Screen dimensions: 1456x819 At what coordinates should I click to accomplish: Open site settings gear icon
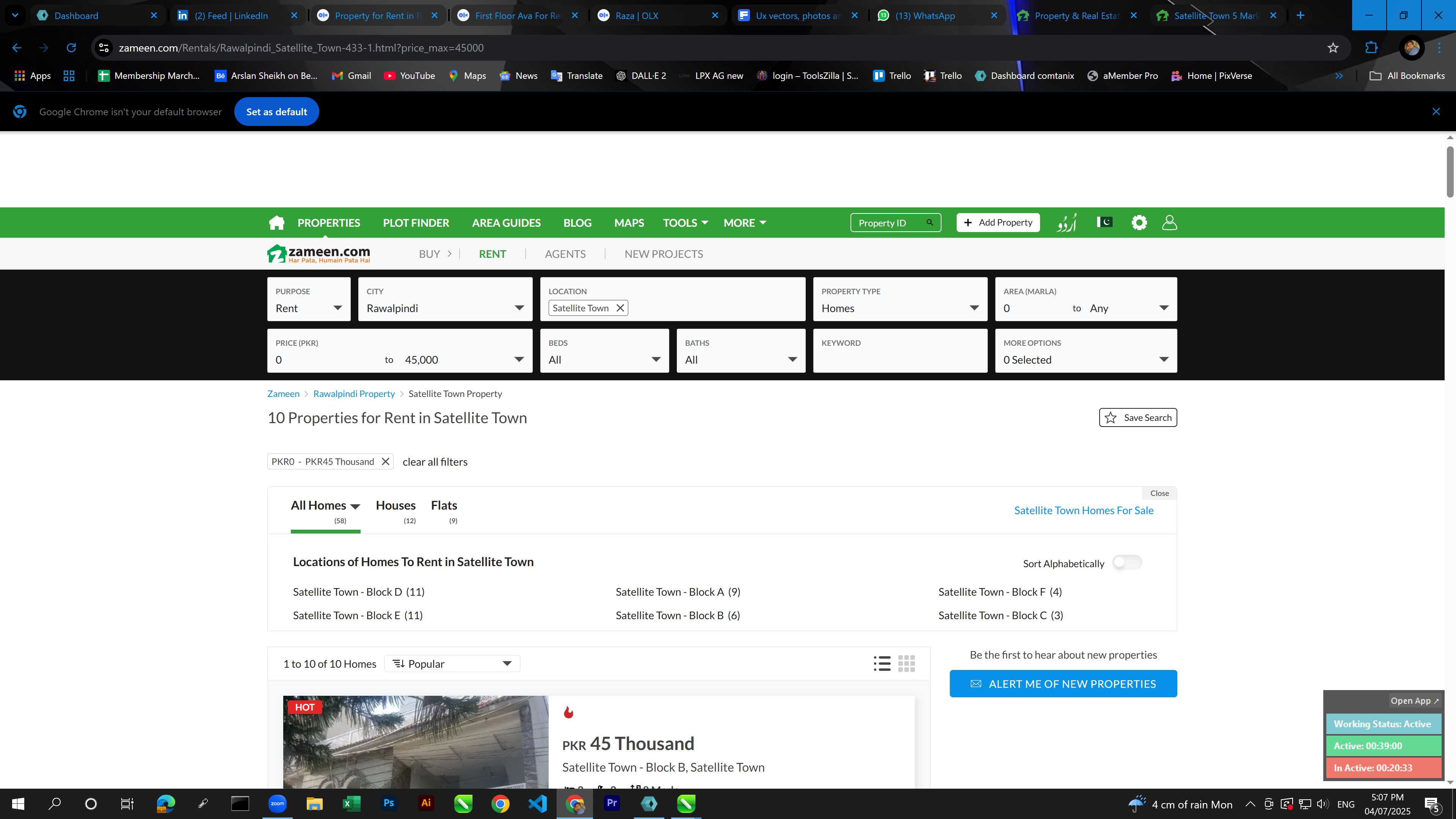coord(1139,223)
